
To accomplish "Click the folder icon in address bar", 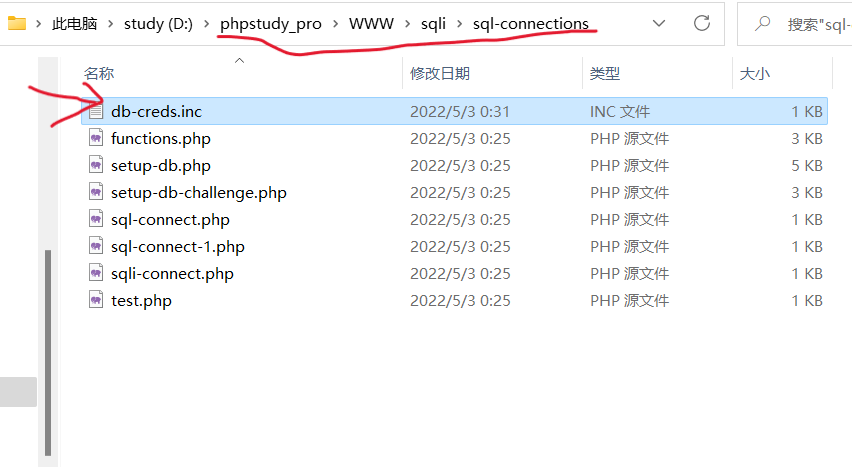I will (17, 23).
